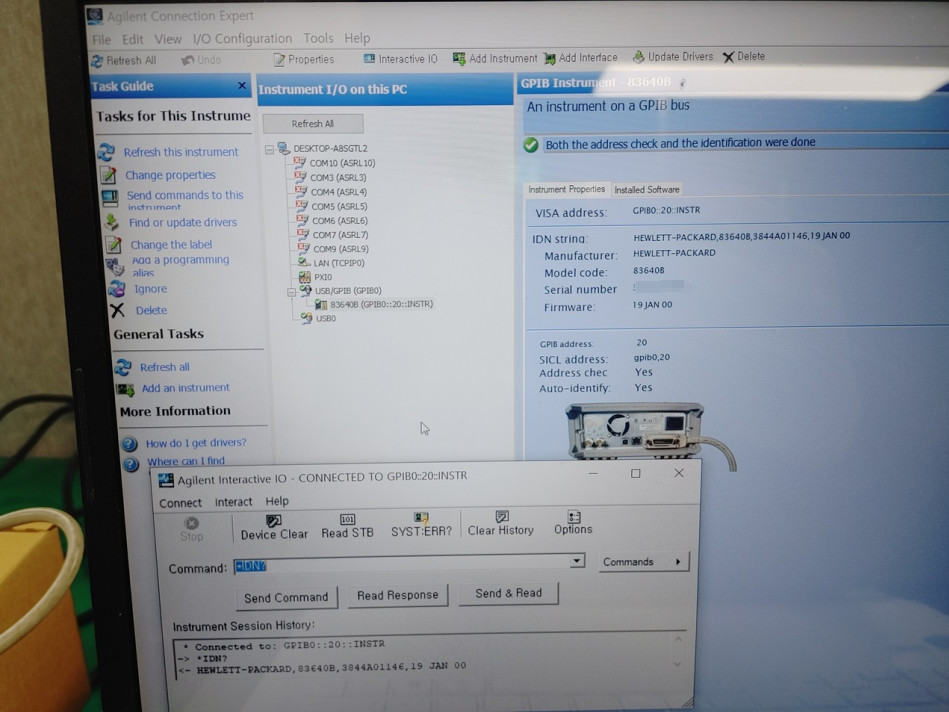Click Refresh all icon under General Tasks

coord(123,368)
